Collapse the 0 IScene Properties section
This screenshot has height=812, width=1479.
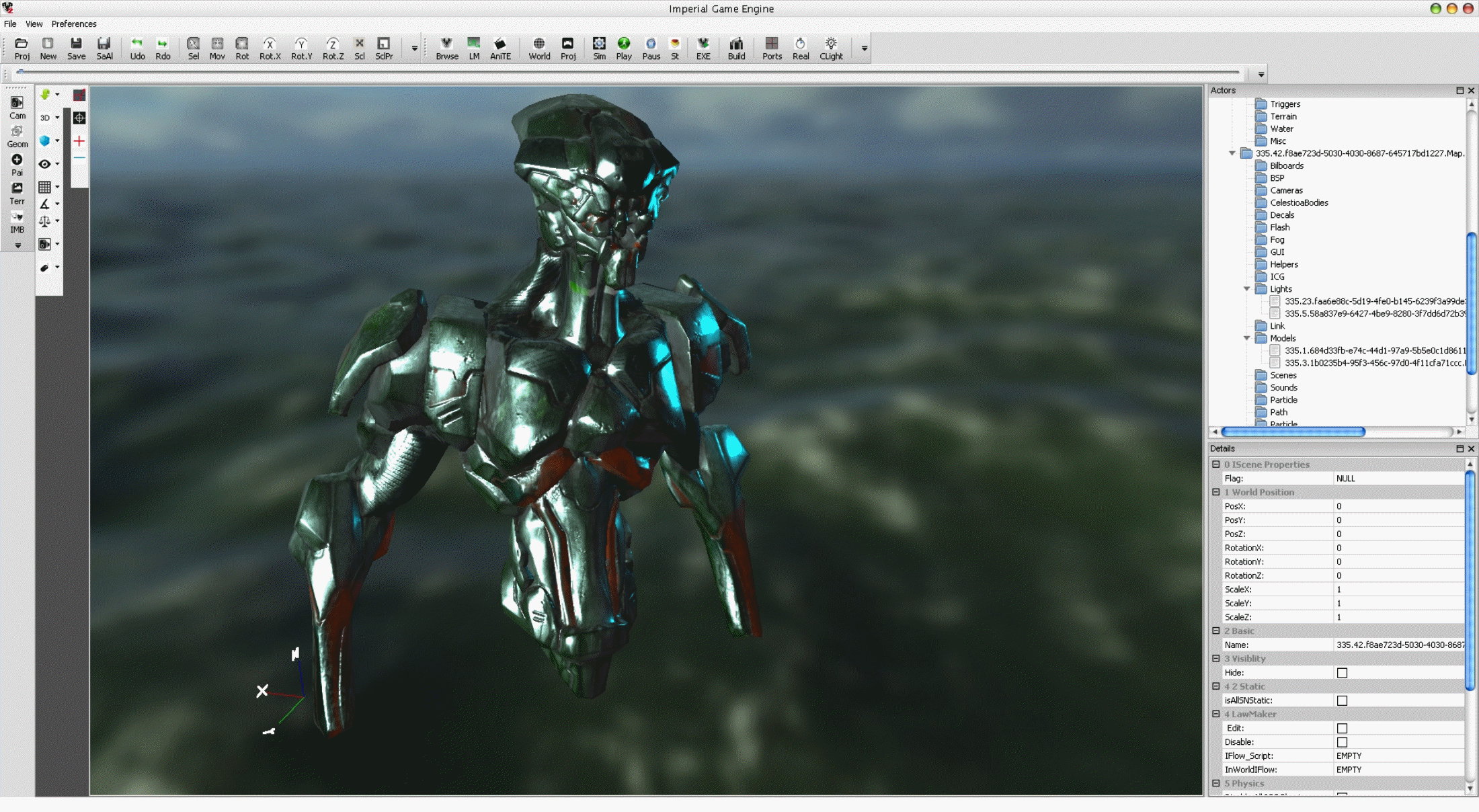point(1215,464)
